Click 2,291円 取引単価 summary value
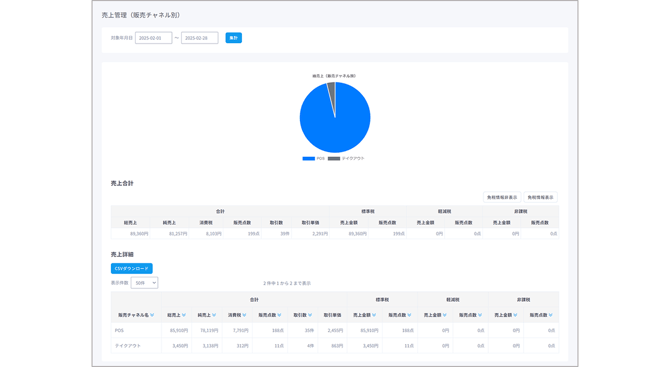The image size is (670, 367). pos(320,234)
